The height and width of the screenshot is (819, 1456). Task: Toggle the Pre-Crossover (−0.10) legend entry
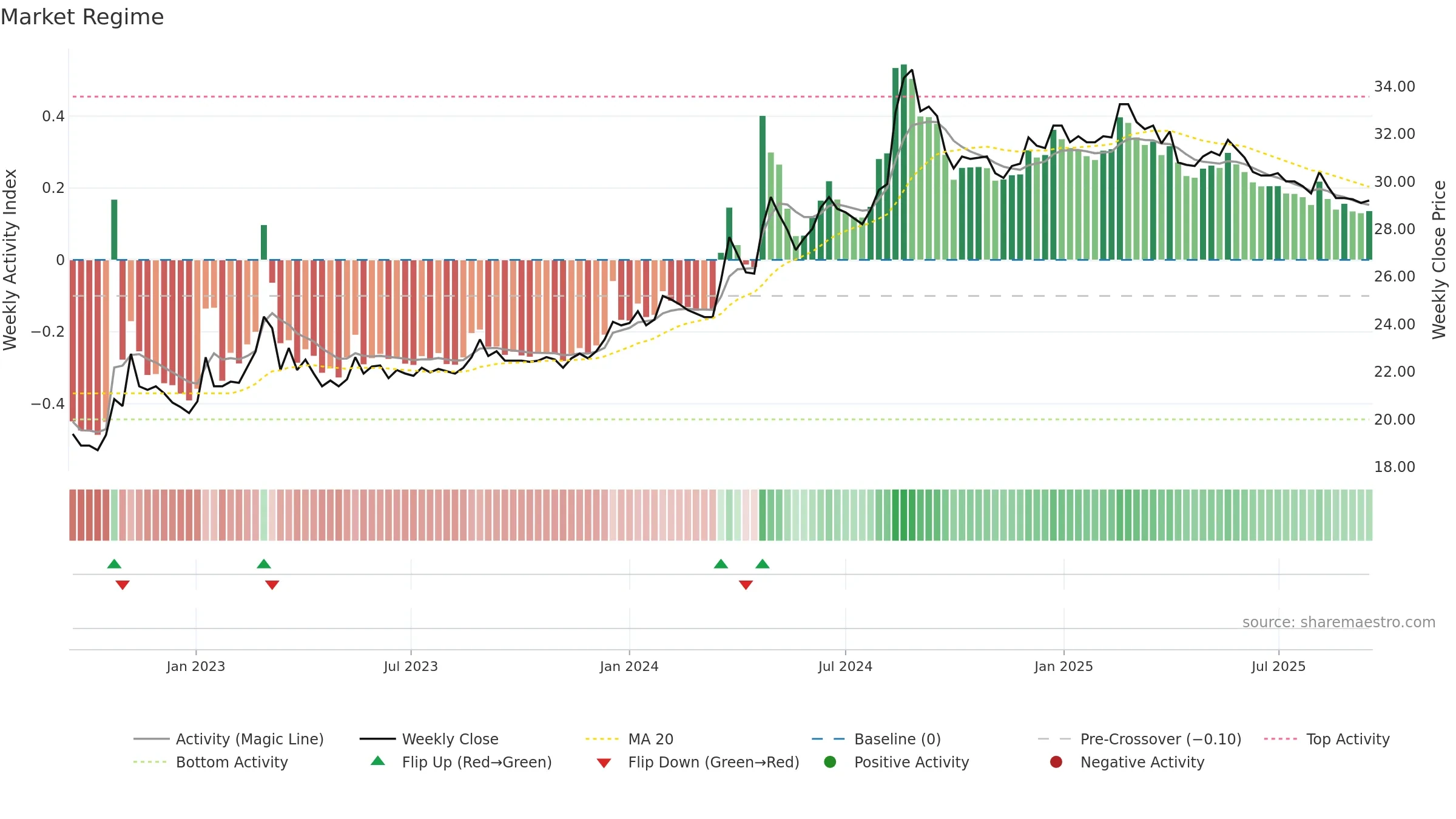click(1139, 739)
